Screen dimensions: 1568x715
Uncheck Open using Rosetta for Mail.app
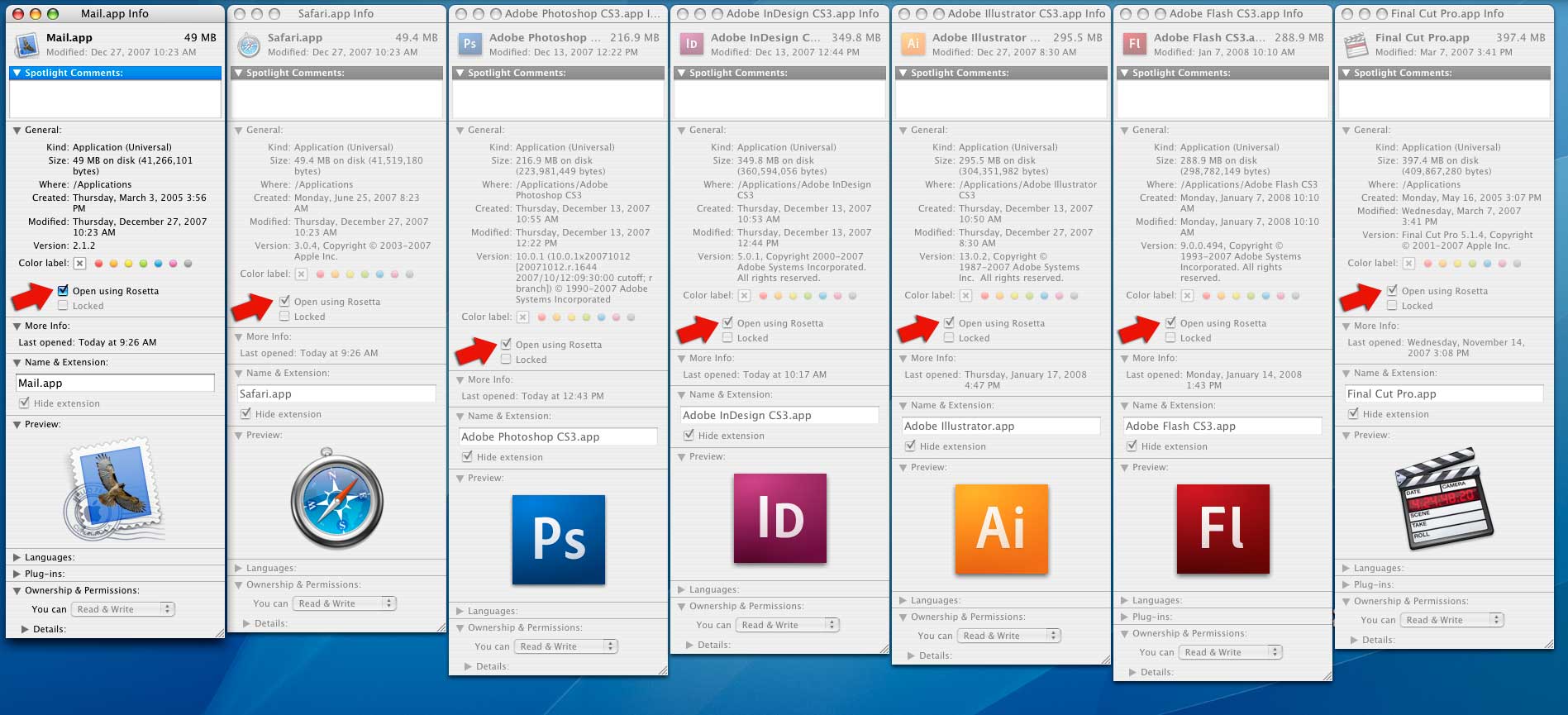[x=63, y=290]
